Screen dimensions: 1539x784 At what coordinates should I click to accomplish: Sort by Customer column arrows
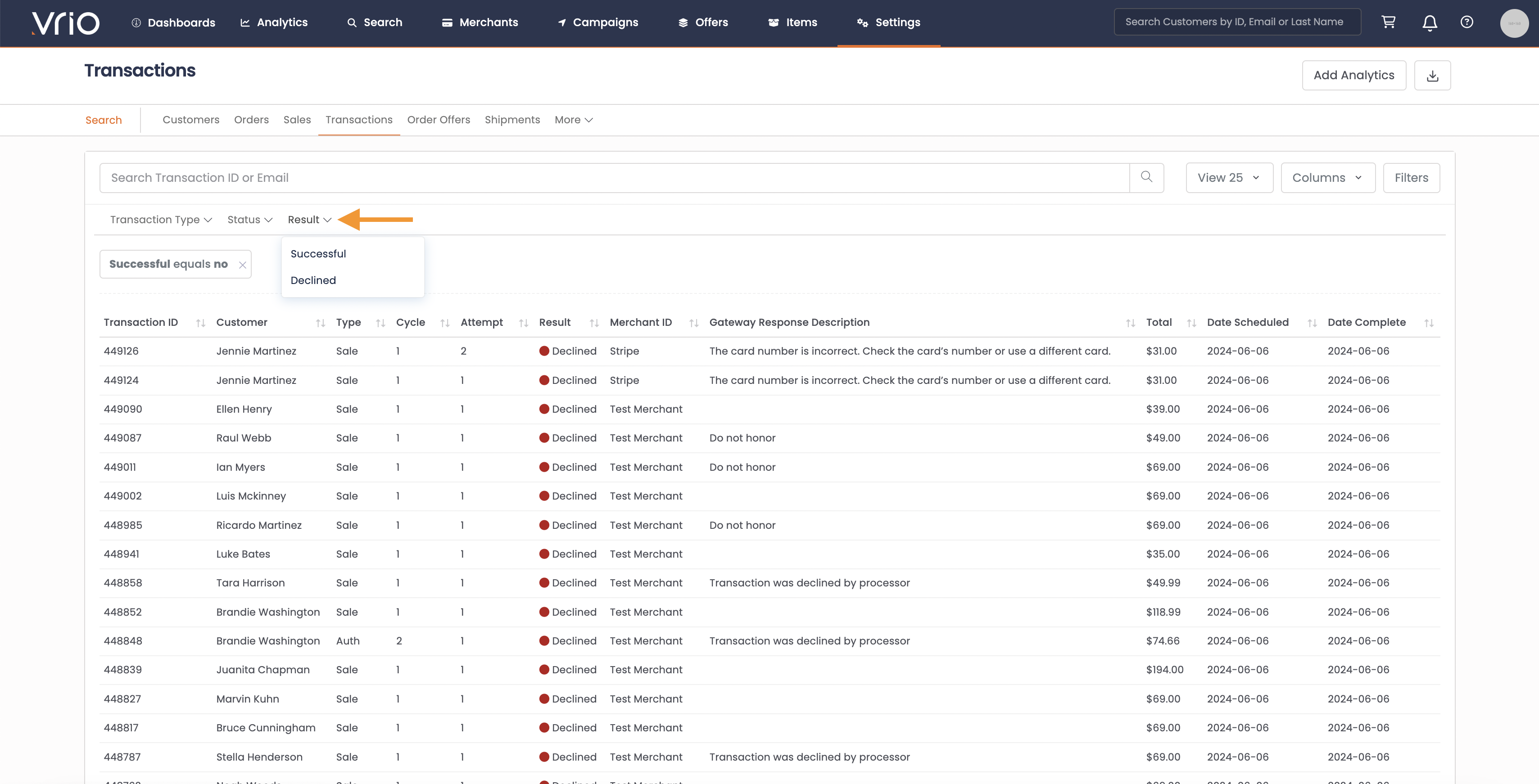click(320, 323)
